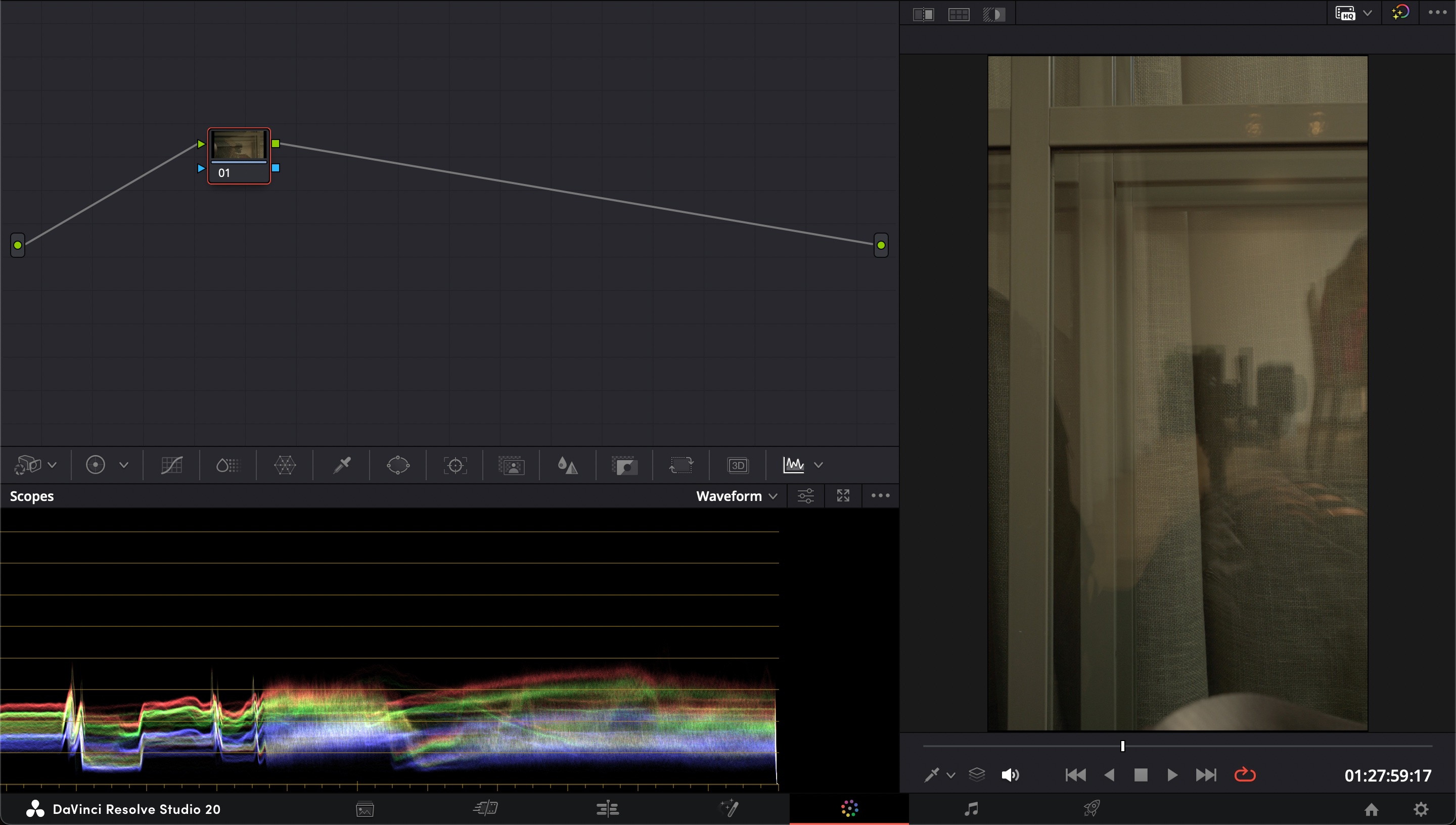Toggle the highlight viewer mode
Viewport: 1456px width, 825px height.
point(994,14)
